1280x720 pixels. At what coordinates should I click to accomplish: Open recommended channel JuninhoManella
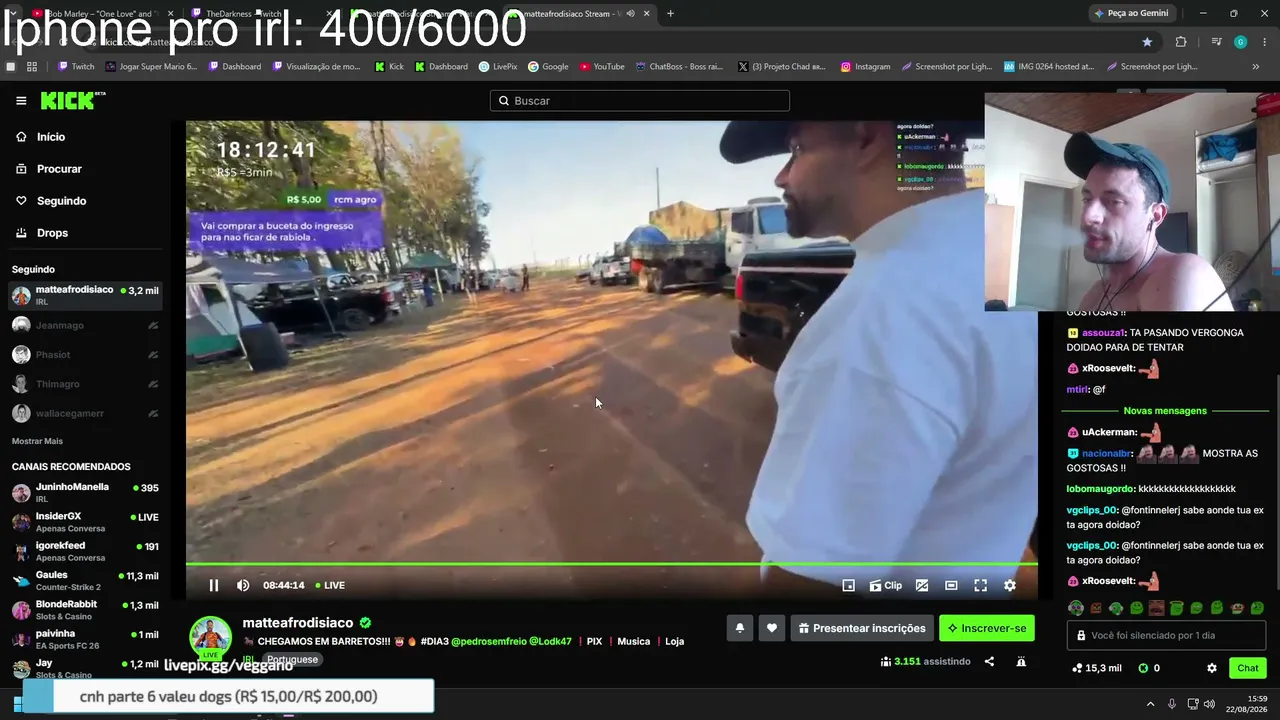click(85, 493)
